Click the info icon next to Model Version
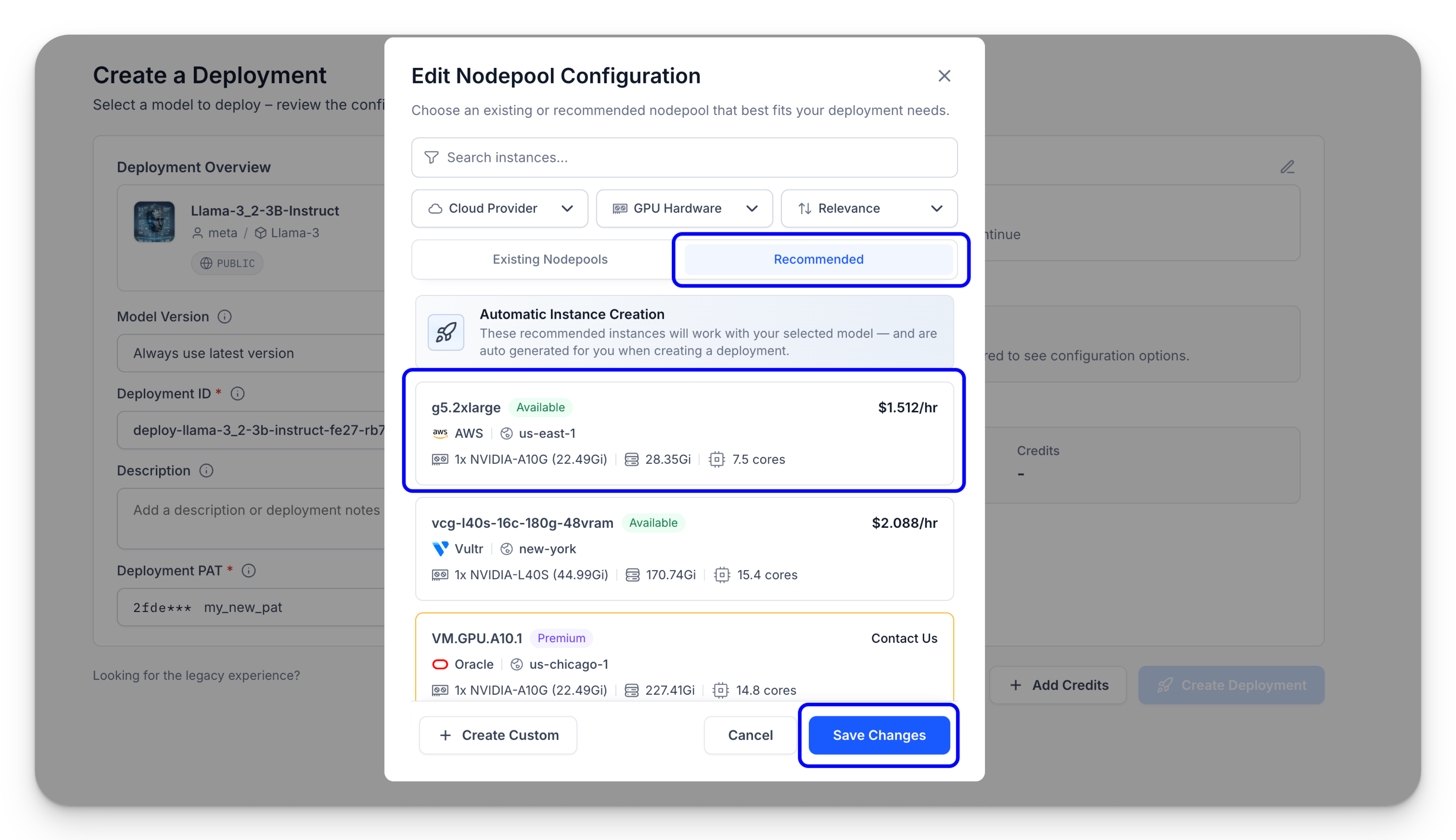The width and height of the screenshot is (1456, 840). pos(225,317)
